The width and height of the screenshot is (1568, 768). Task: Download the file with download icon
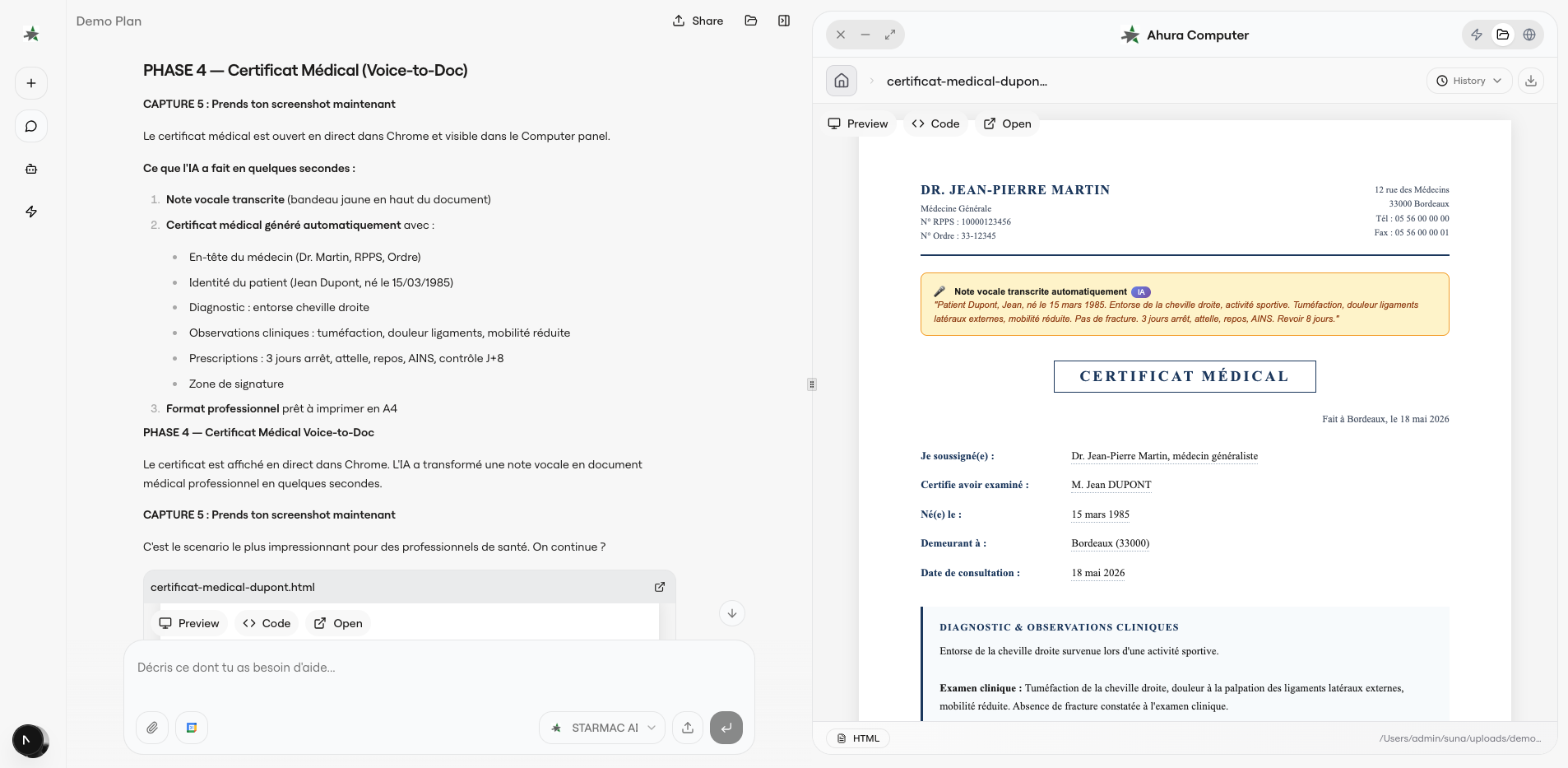1531,81
